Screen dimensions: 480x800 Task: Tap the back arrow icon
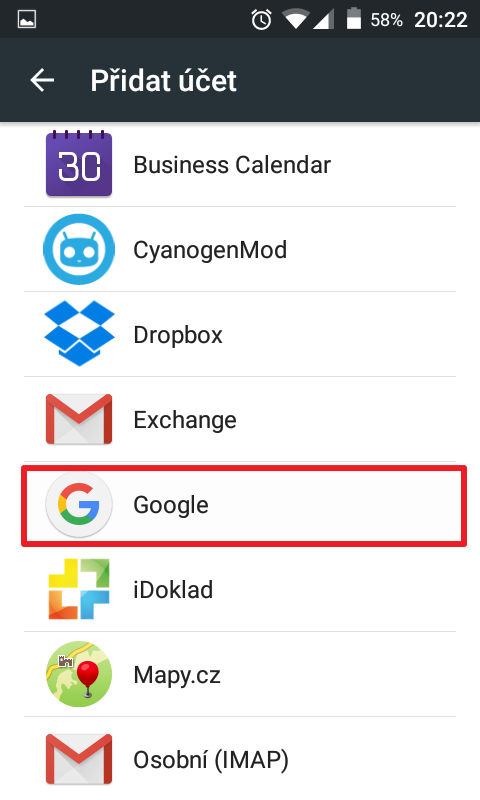point(42,81)
